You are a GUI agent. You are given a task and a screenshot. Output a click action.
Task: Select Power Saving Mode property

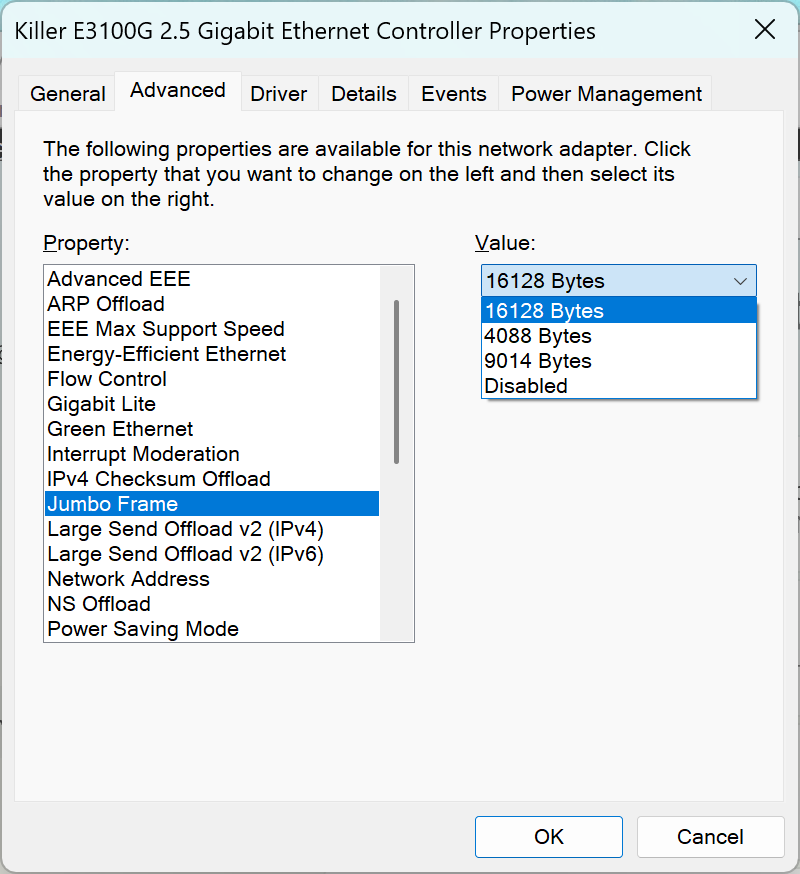[212, 629]
